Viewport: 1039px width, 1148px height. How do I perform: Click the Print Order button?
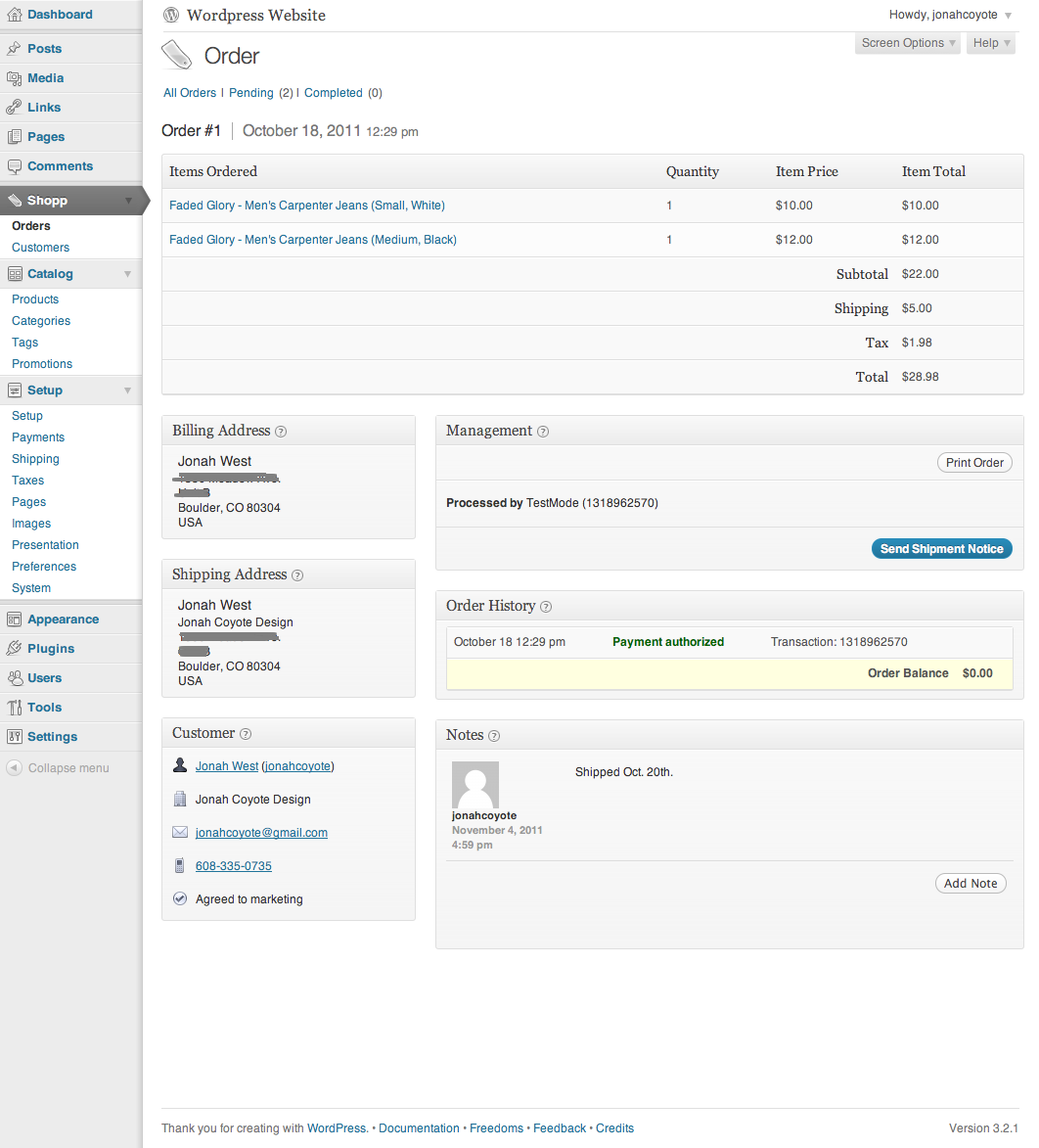coord(974,463)
